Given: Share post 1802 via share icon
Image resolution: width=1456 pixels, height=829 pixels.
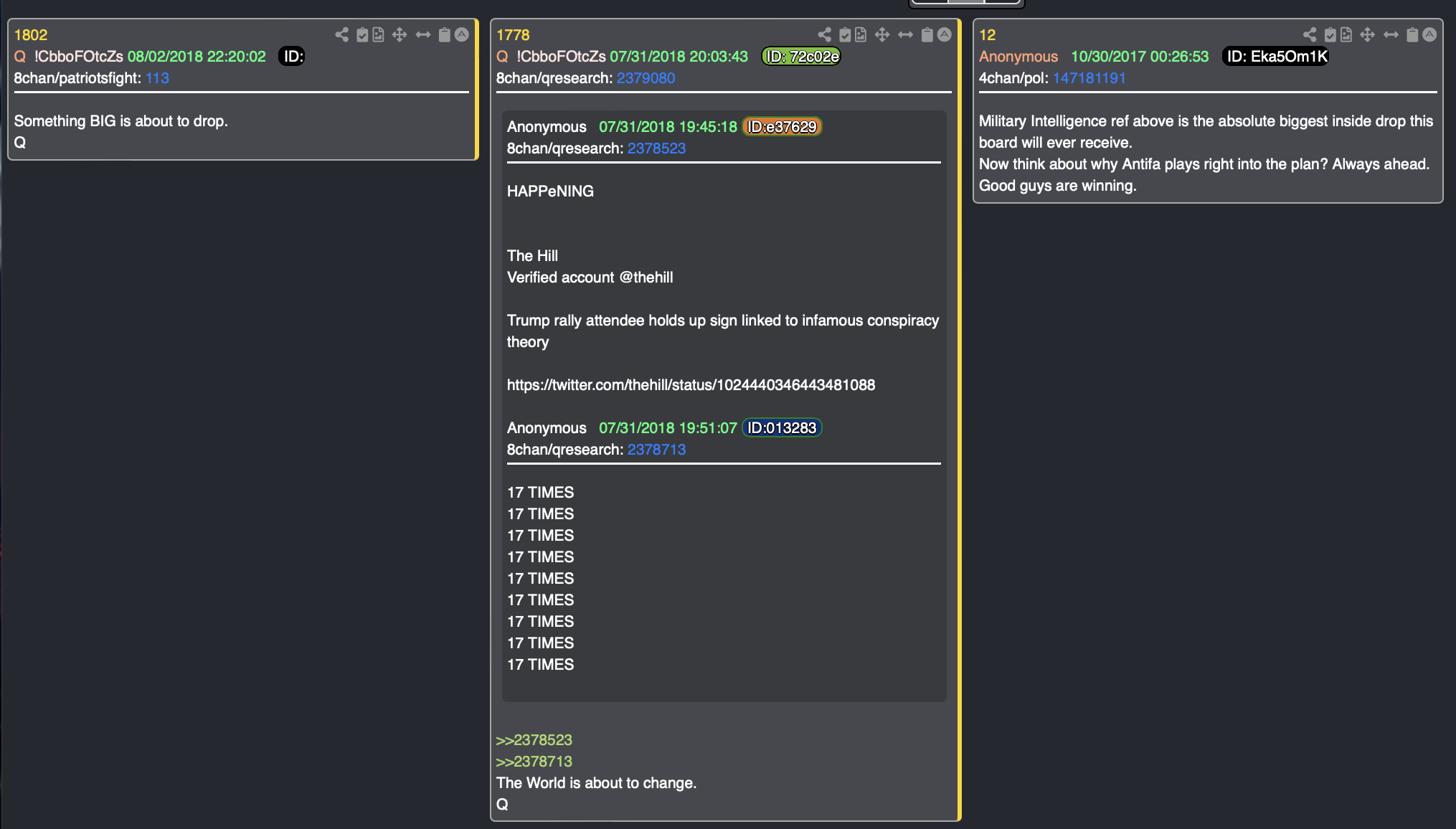Looking at the screenshot, I should tap(342, 34).
